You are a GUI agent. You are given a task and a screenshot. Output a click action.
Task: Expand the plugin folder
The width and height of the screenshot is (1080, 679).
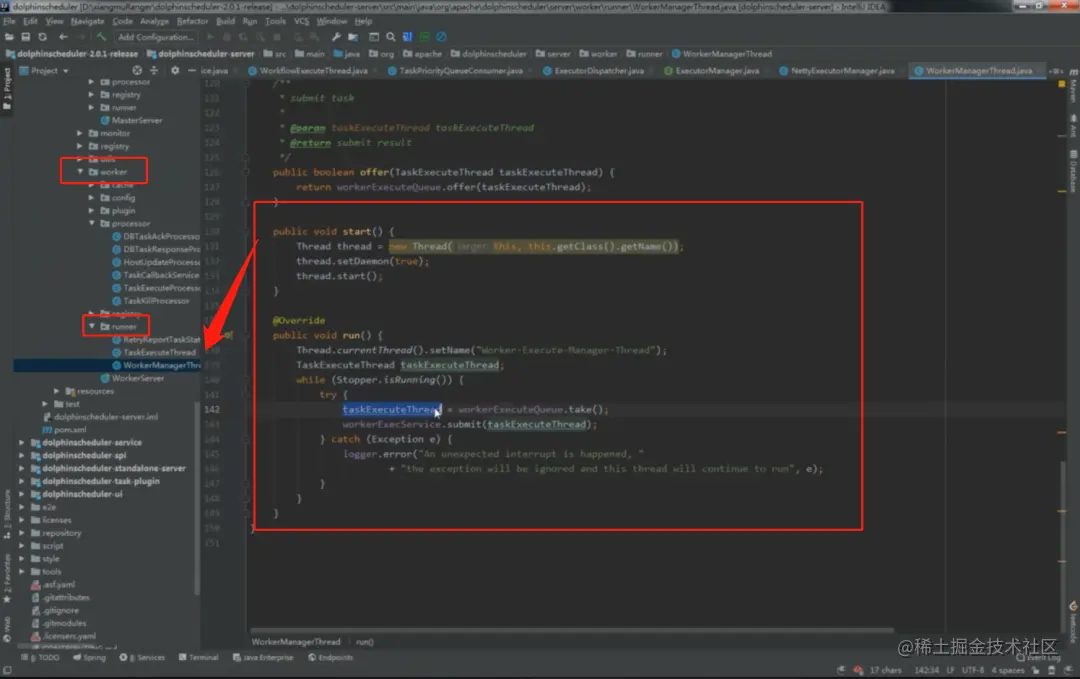point(92,211)
